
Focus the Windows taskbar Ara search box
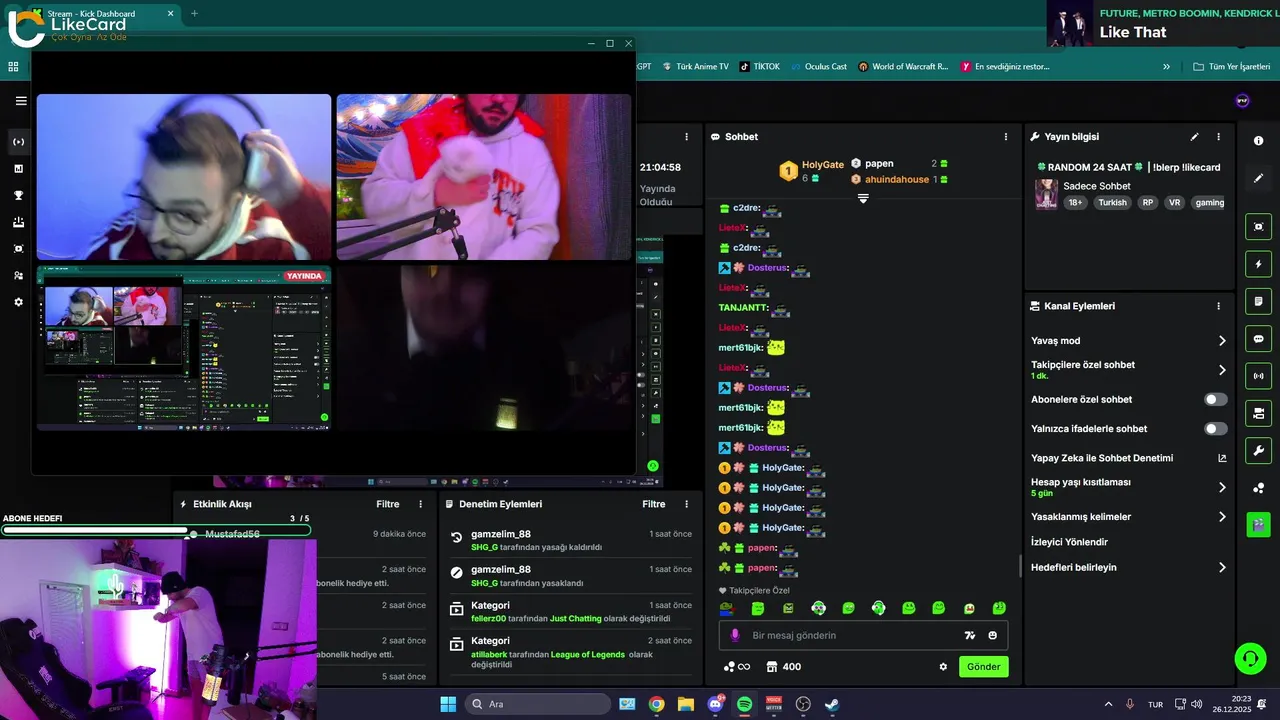[538, 704]
